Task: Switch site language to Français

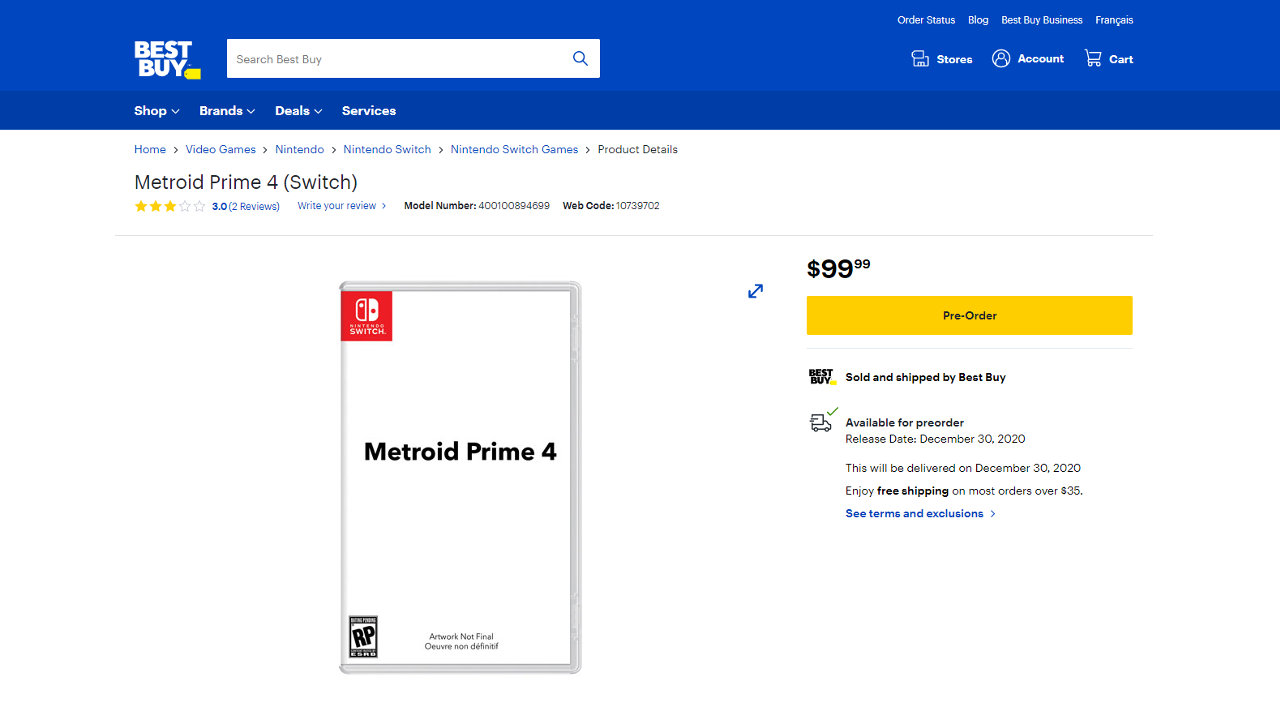Action: (1114, 20)
